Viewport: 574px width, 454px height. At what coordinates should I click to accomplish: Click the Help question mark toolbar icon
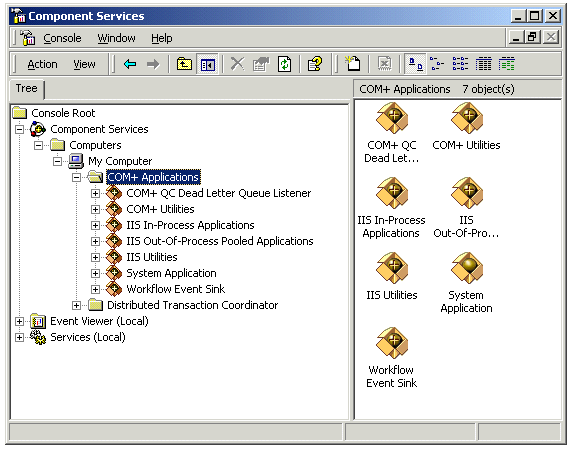pos(314,64)
